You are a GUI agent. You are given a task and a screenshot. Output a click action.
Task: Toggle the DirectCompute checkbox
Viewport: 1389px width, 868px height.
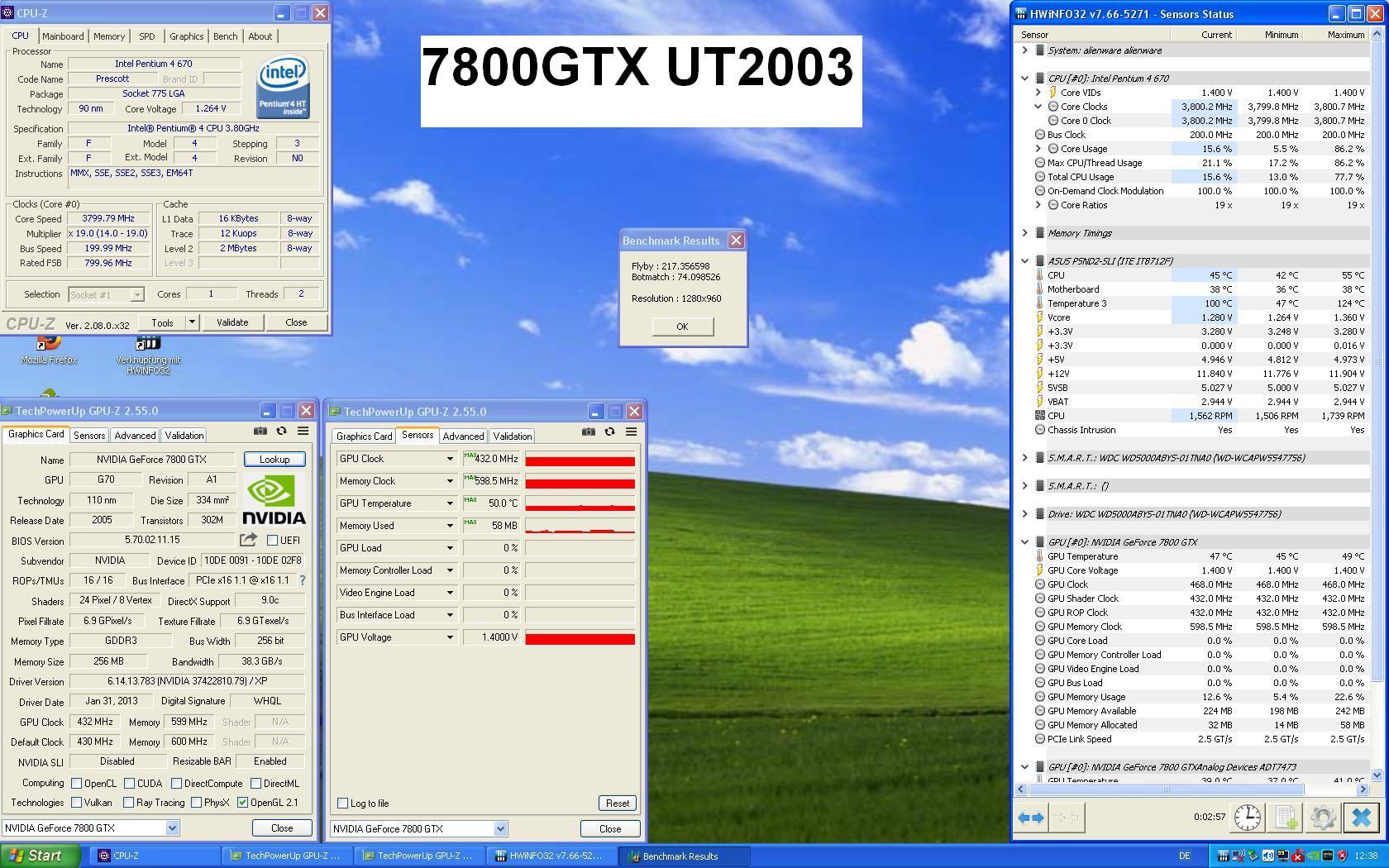176,783
